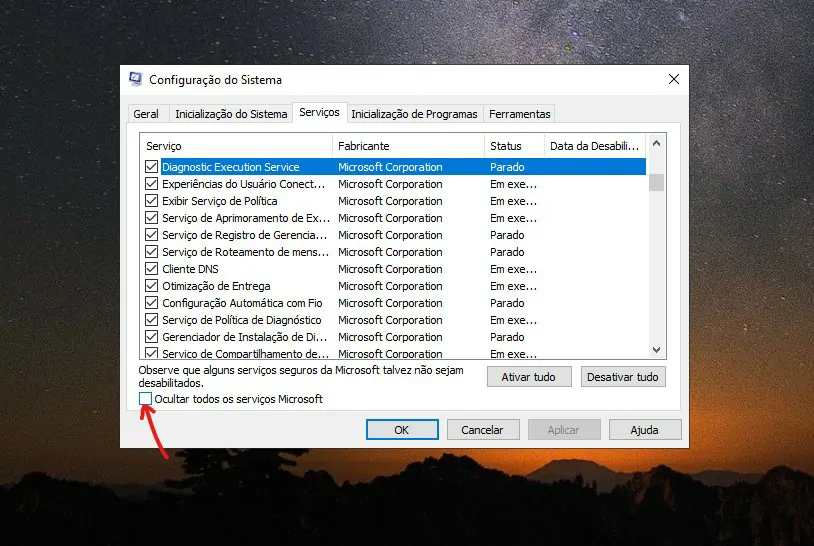
Task: Click Em exe... status in Otimização de Entrega row
Action: tap(513, 286)
